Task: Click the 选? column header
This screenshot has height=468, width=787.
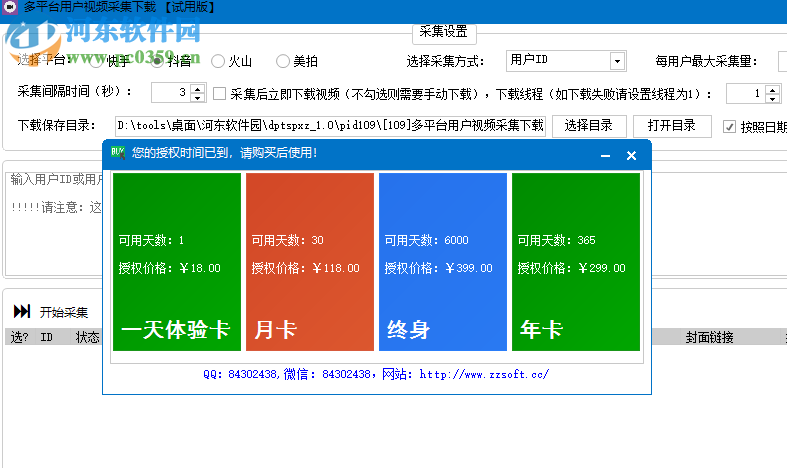Action: click(20, 337)
